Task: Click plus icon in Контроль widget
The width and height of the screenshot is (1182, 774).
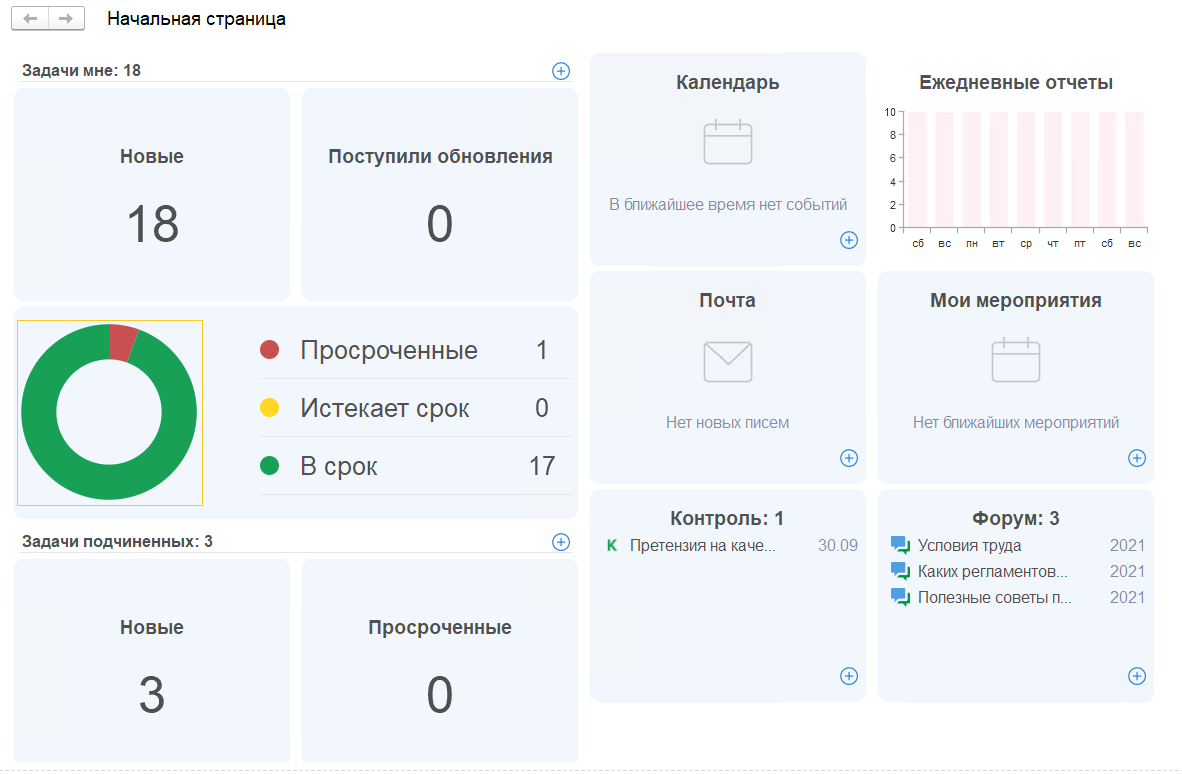Action: point(849,676)
